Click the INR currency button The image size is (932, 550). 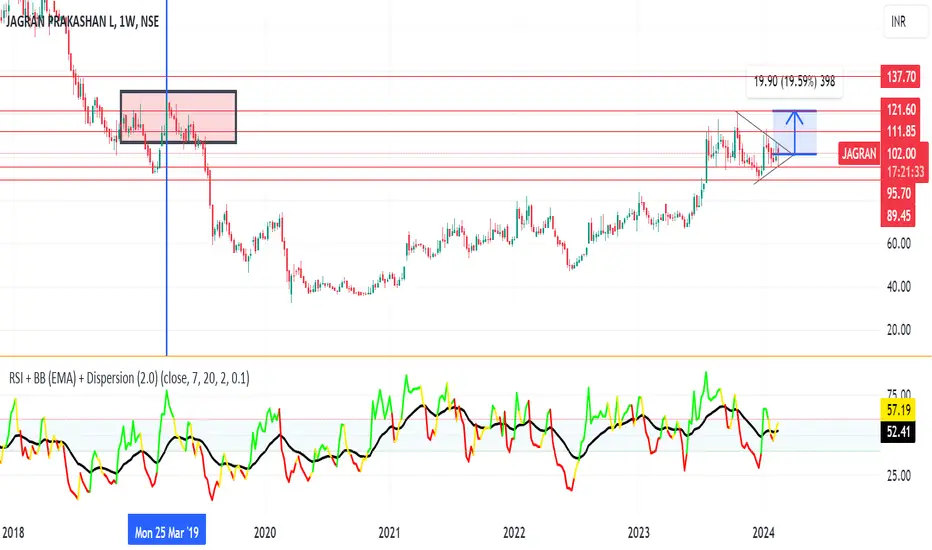(905, 22)
